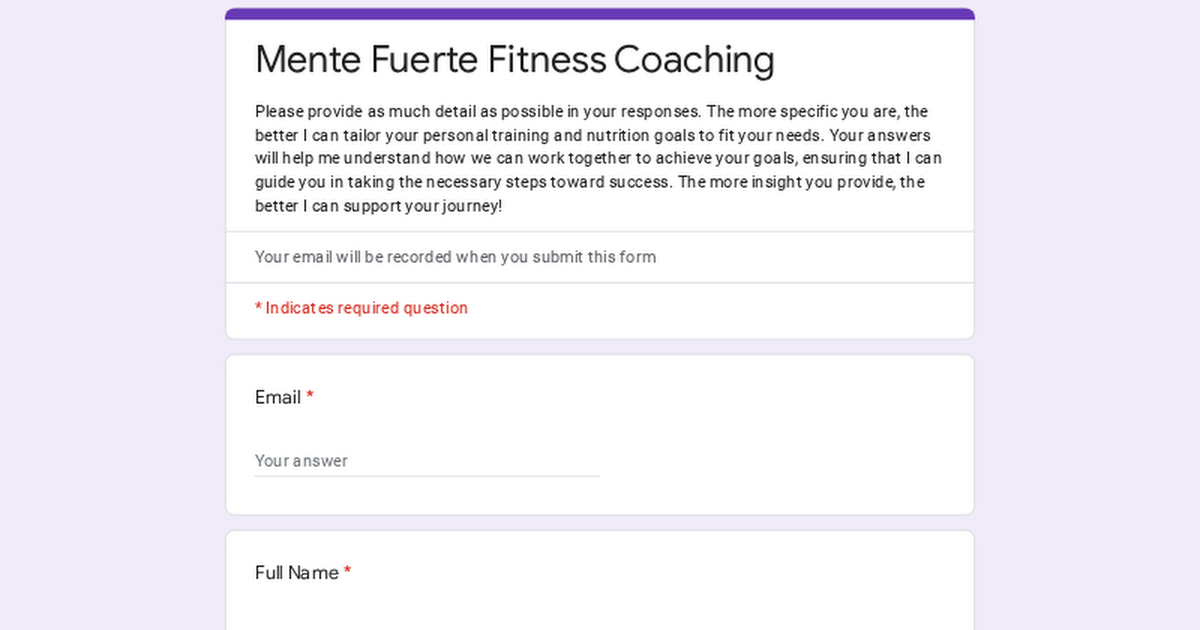Image resolution: width=1200 pixels, height=630 pixels.
Task: Click the bottom edge of the Full Name card
Action: point(600,628)
